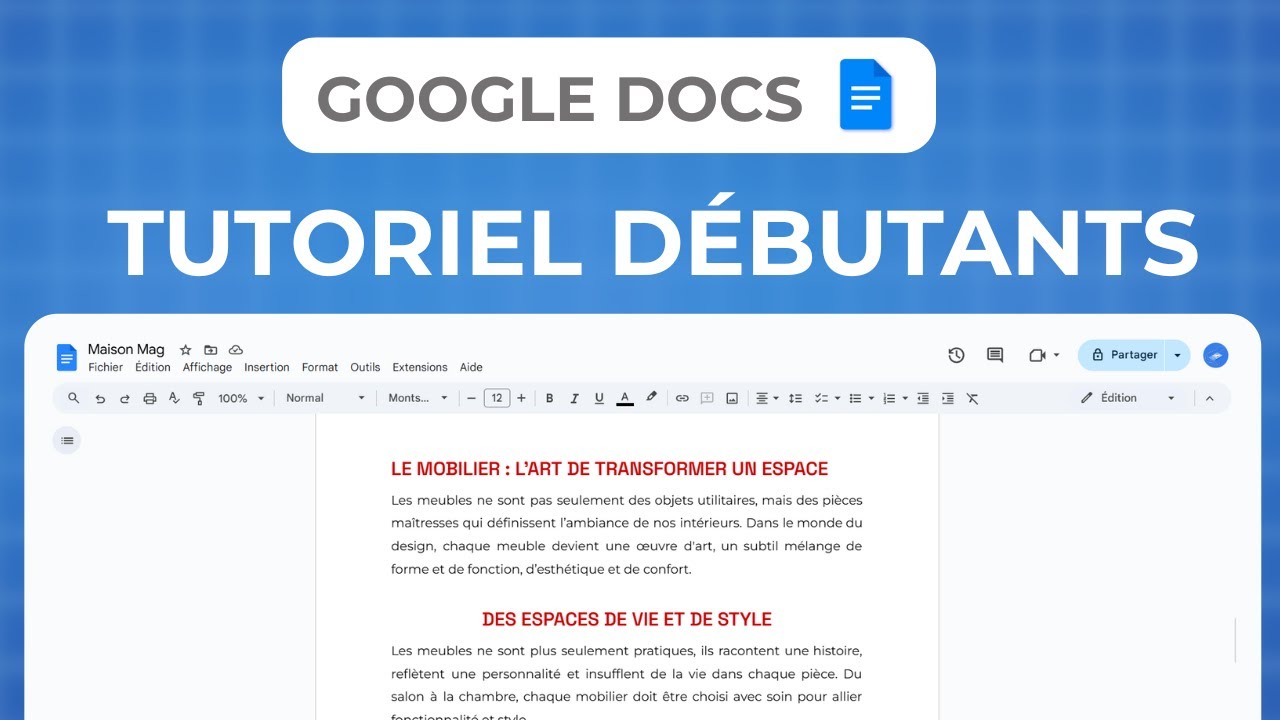Open the text alignment dropdown
Viewport: 1280px width, 720px height.
767,398
